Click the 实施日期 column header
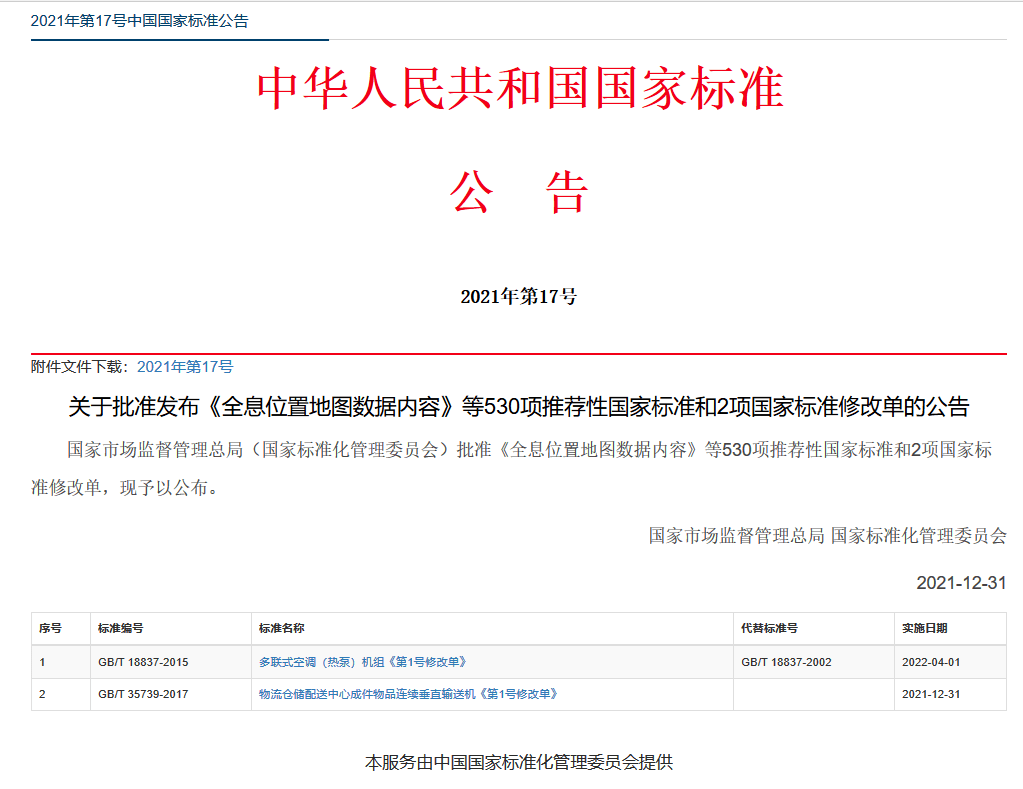 [x=924, y=628]
